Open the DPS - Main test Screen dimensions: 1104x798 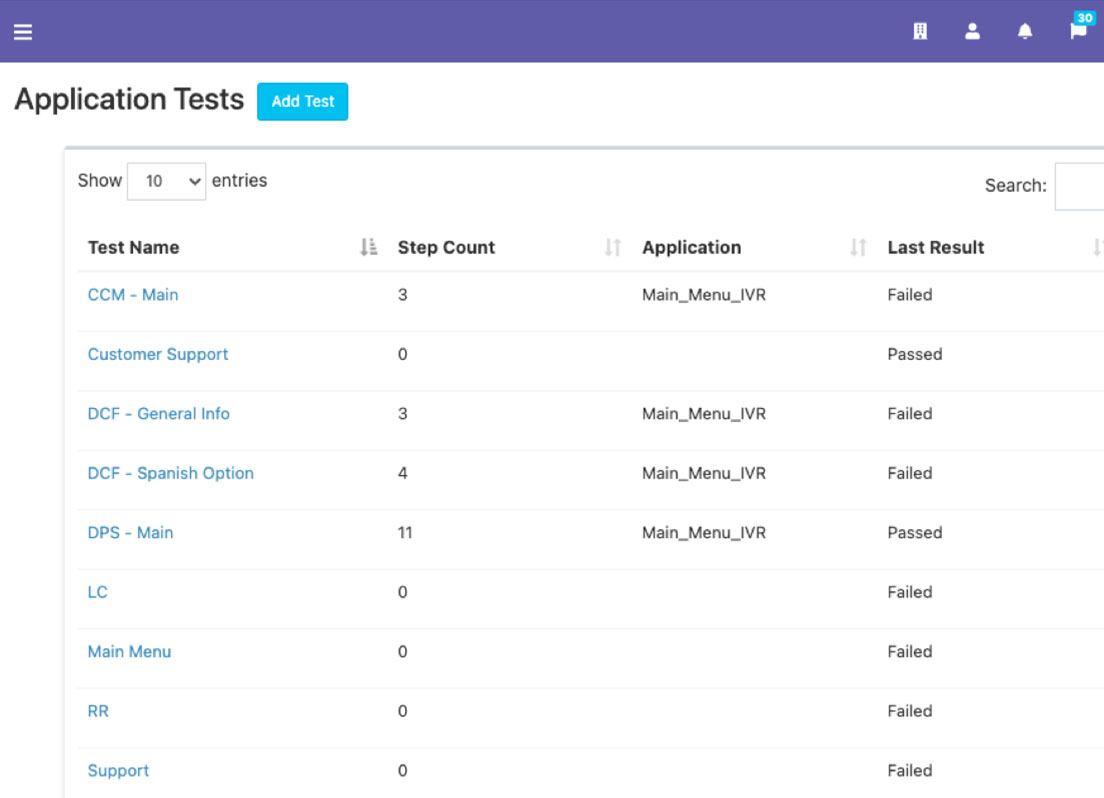[130, 532]
